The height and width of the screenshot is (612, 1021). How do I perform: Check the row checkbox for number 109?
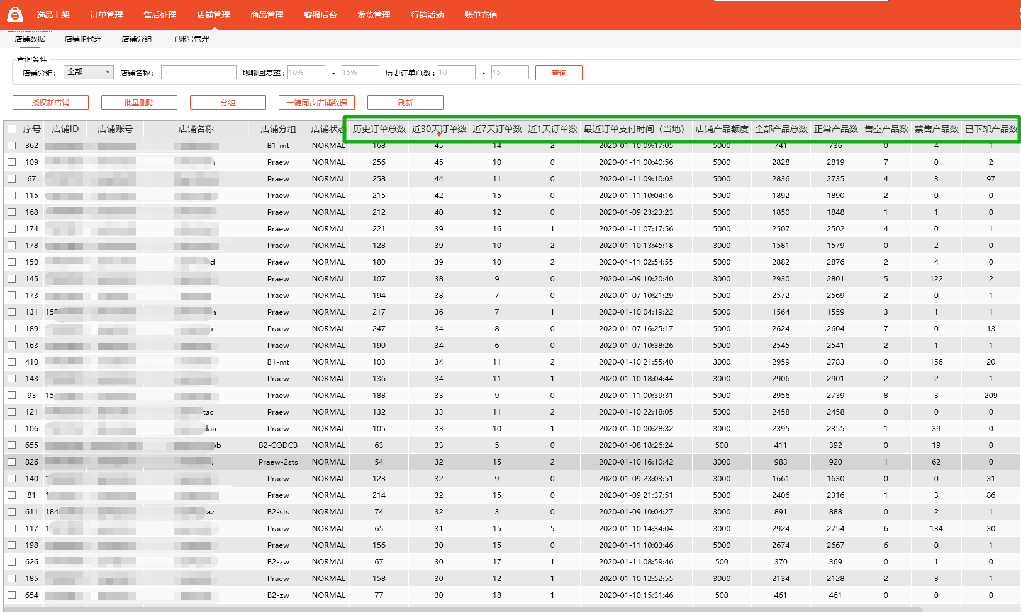click(x=12, y=162)
